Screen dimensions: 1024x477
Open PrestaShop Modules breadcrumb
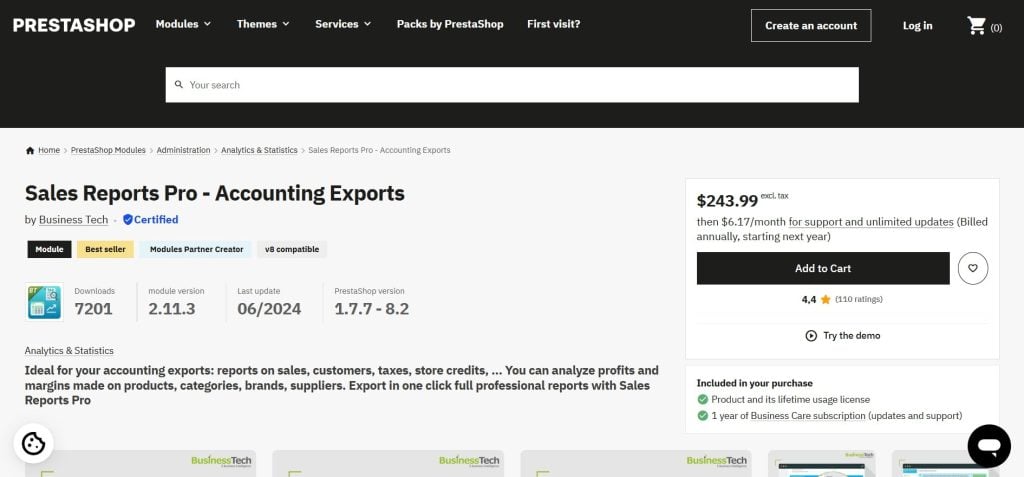(108, 150)
